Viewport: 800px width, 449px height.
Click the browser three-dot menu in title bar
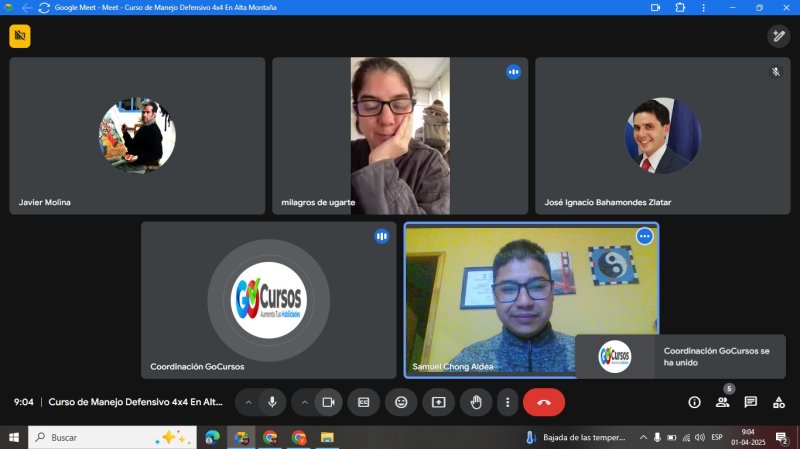pyautogui.click(x=705, y=7)
